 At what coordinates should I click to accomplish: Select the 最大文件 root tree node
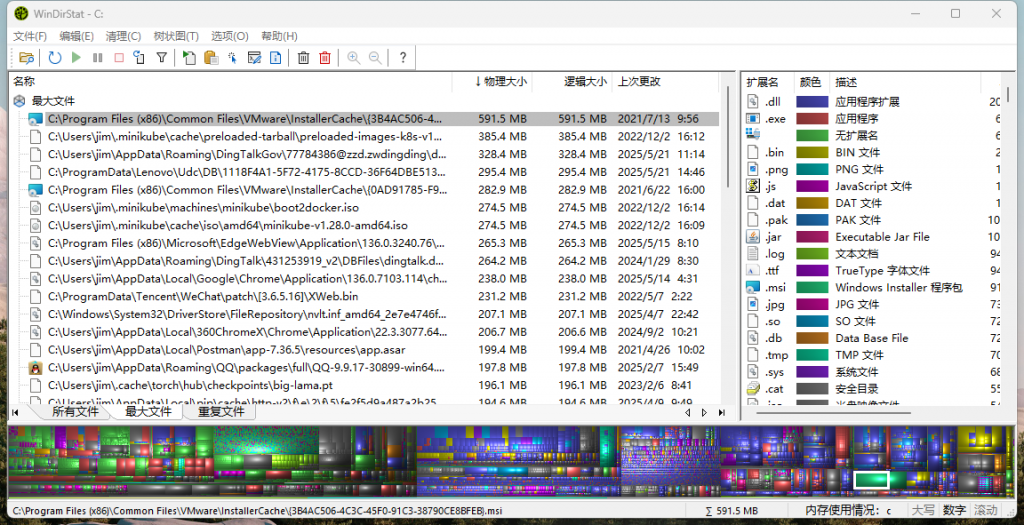[54, 101]
